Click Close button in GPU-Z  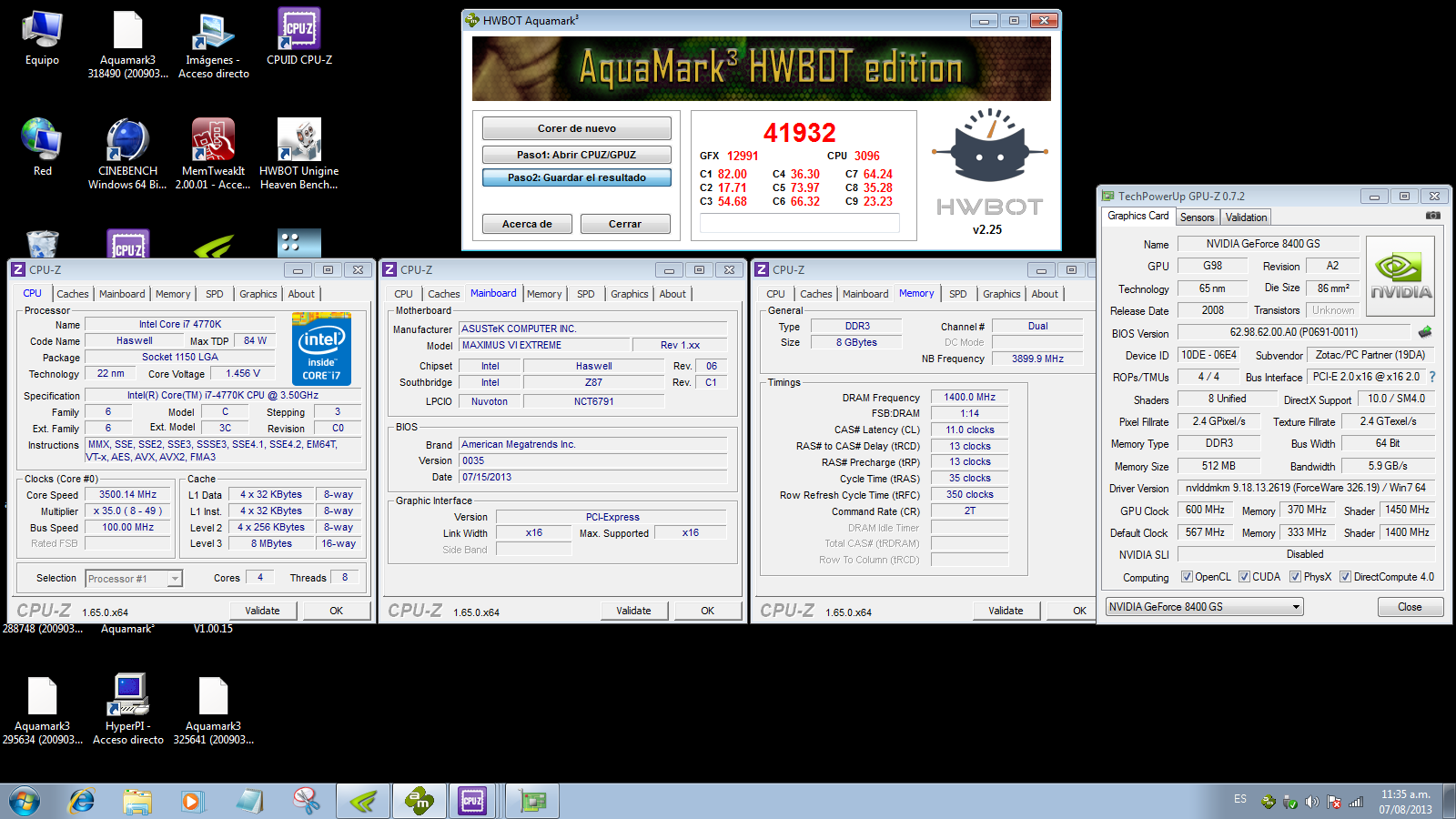coord(1410,607)
